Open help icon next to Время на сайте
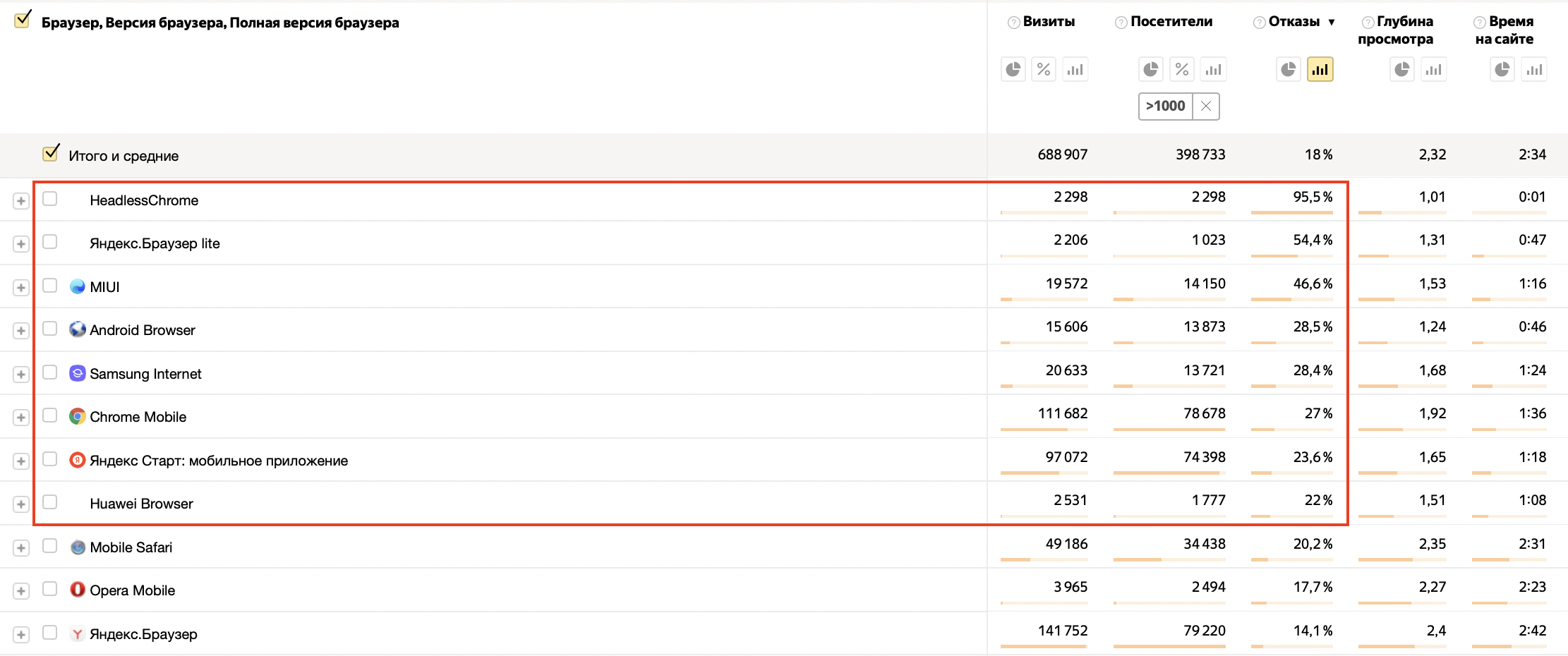The image size is (1568, 656). (1480, 23)
